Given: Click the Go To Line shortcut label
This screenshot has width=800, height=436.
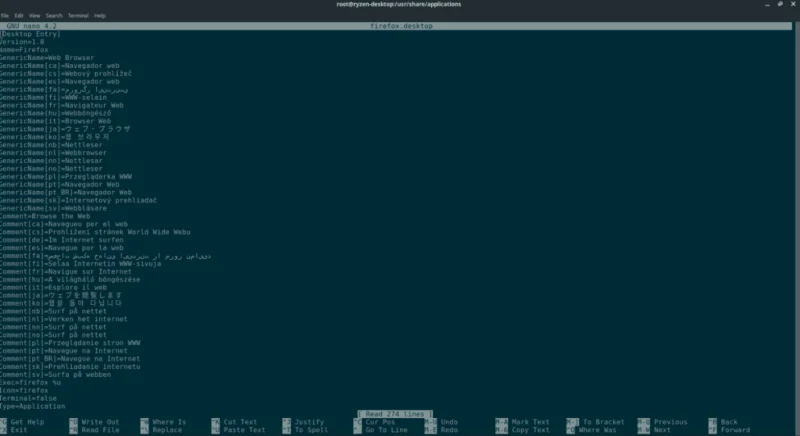Looking at the screenshot, I should coord(386,430).
